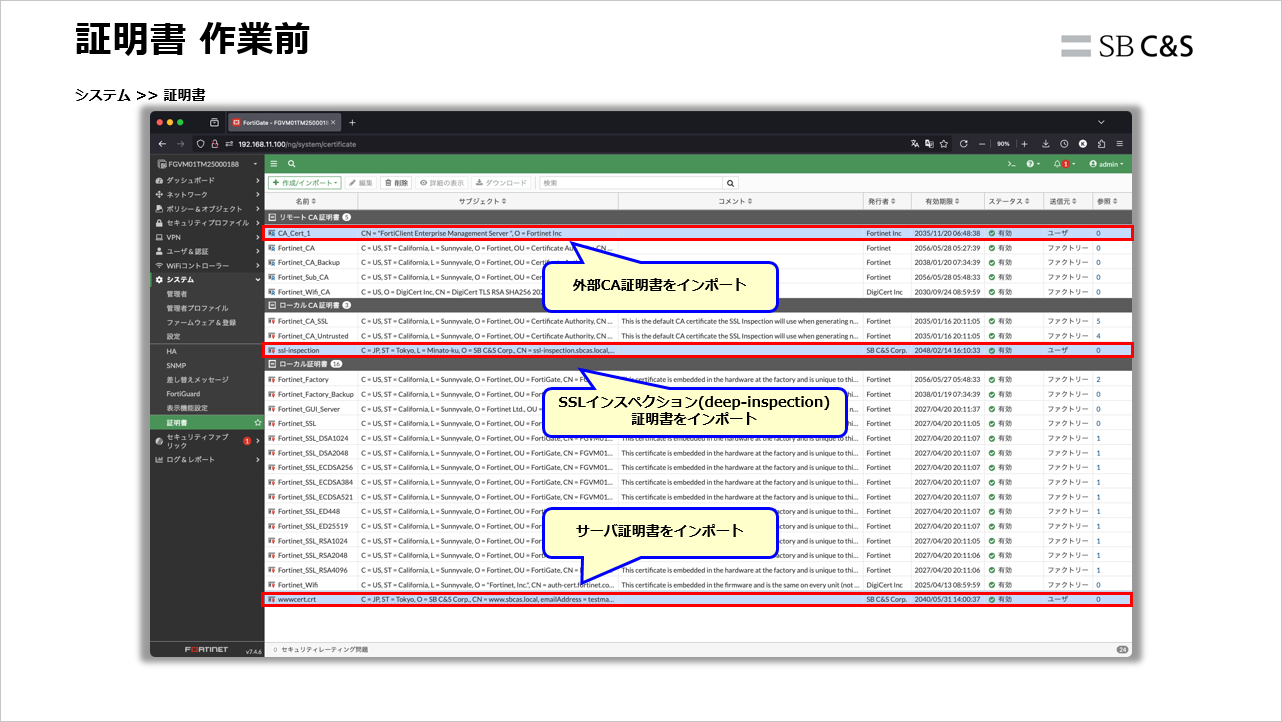
Task: Click the search magnifier beside 検索 field
Action: [730, 183]
